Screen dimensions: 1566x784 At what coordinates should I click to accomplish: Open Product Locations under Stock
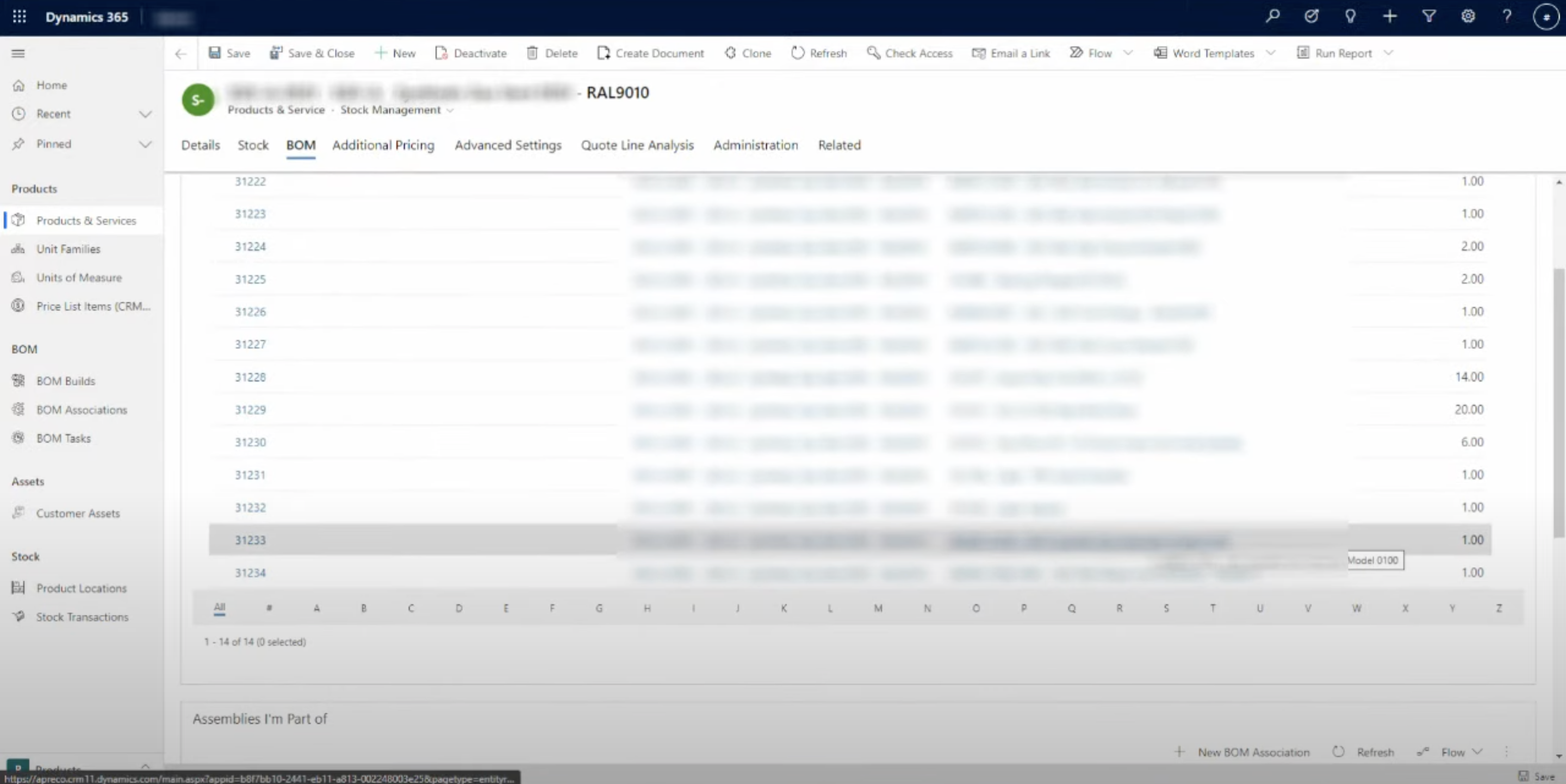(x=81, y=588)
